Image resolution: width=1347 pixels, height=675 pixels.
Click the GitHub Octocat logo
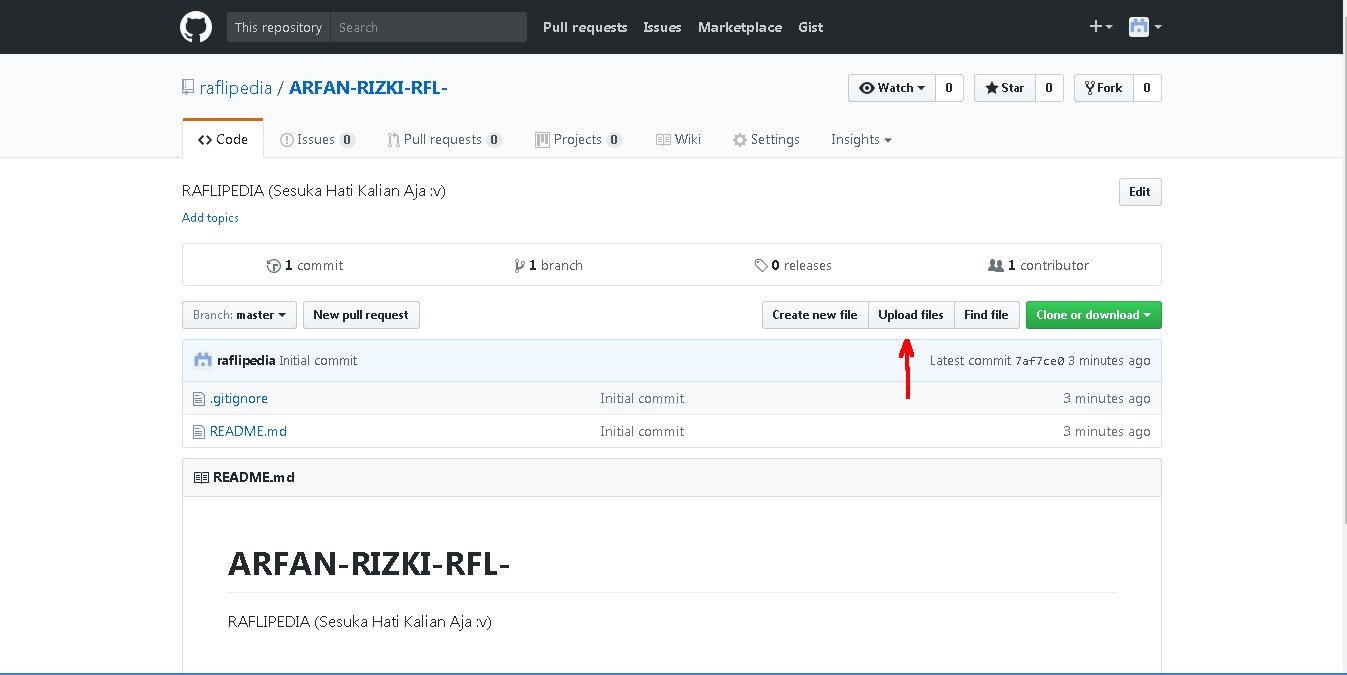tap(195, 26)
